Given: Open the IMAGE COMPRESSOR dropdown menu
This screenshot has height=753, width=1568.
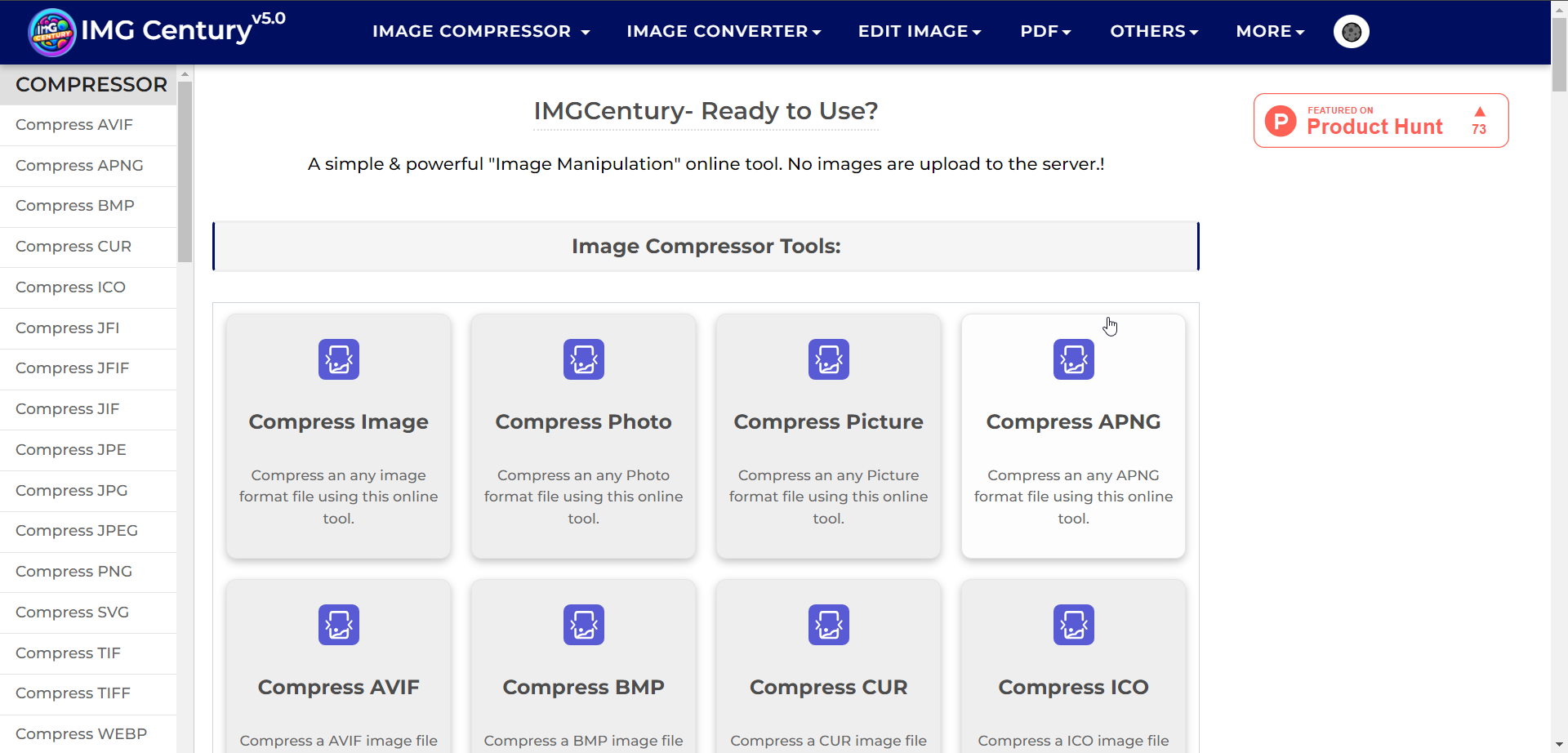Looking at the screenshot, I should click(481, 31).
